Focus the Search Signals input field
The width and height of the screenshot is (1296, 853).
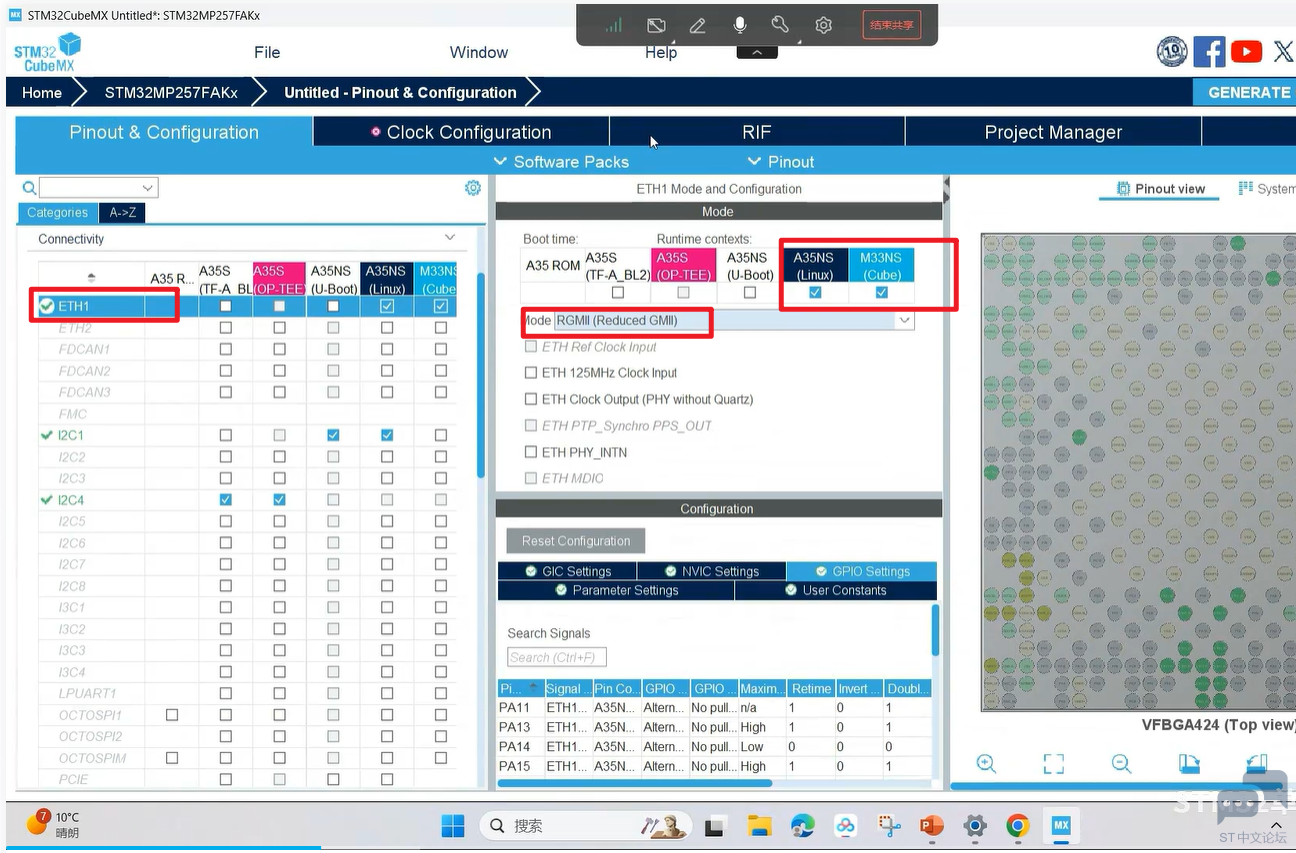click(x=557, y=657)
